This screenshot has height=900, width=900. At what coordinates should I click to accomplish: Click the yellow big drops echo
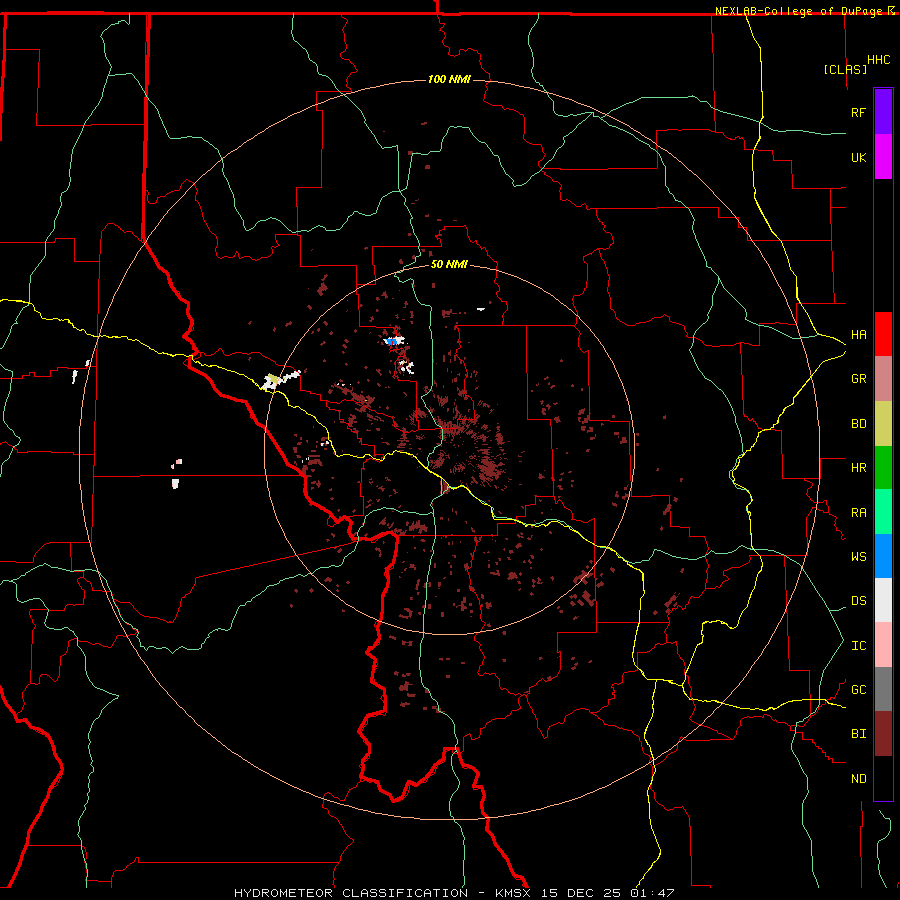(x=274, y=379)
